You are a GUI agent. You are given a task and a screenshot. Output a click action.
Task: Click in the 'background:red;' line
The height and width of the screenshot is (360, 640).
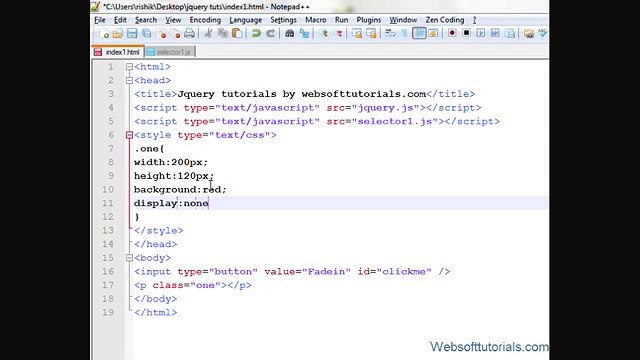coord(180,190)
